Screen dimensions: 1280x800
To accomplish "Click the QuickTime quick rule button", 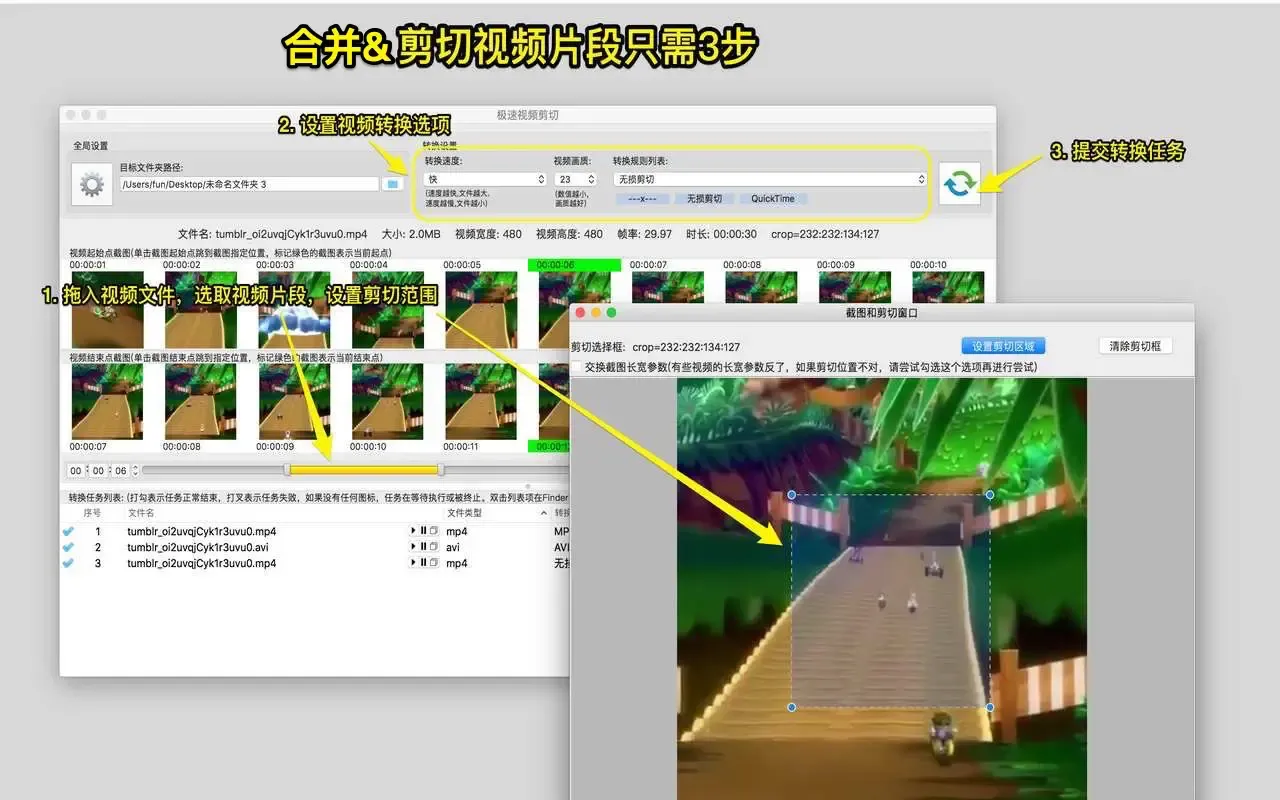I will [773, 199].
